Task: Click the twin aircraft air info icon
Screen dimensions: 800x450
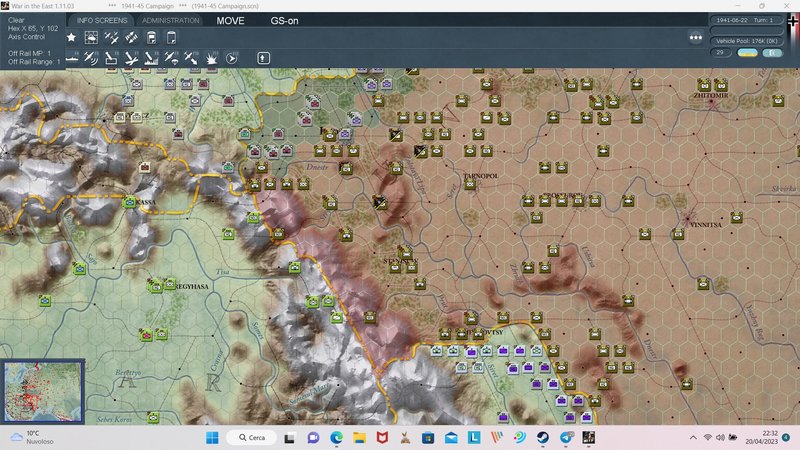Action: (x=111, y=37)
